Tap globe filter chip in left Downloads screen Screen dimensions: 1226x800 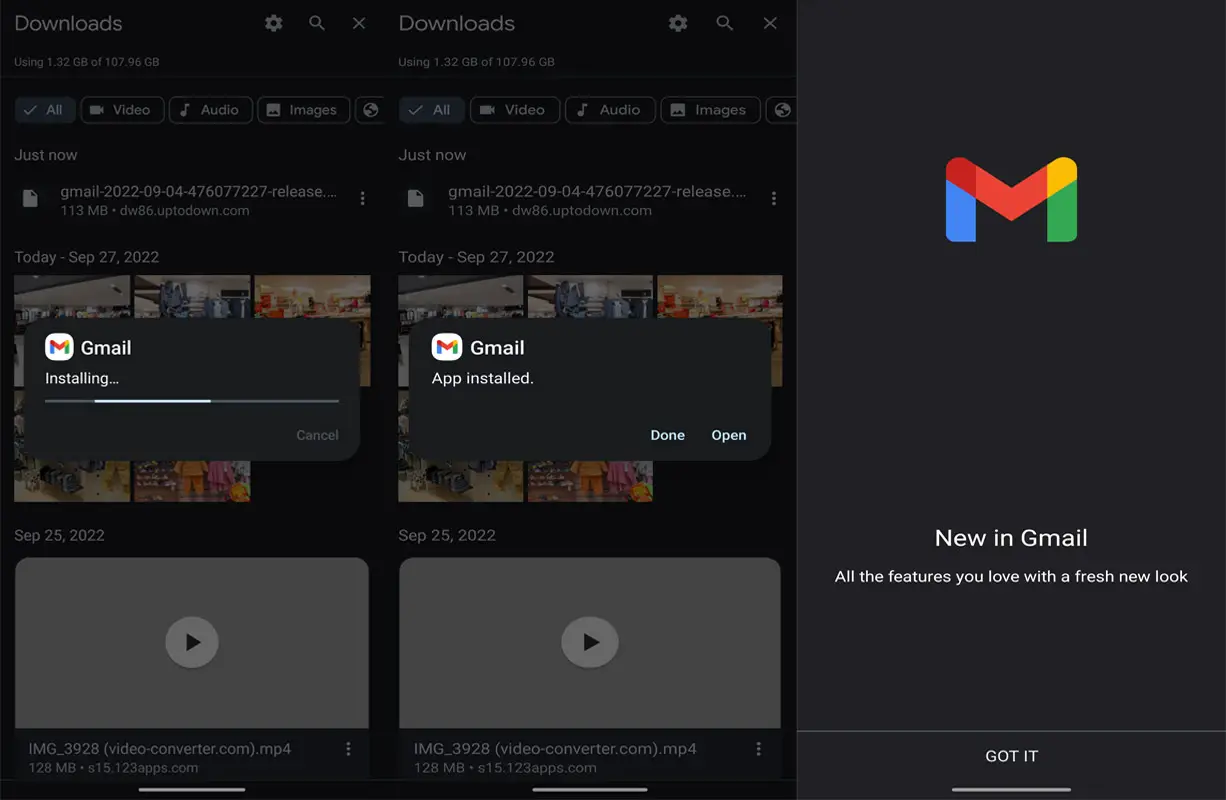pyautogui.click(x=370, y=110)
